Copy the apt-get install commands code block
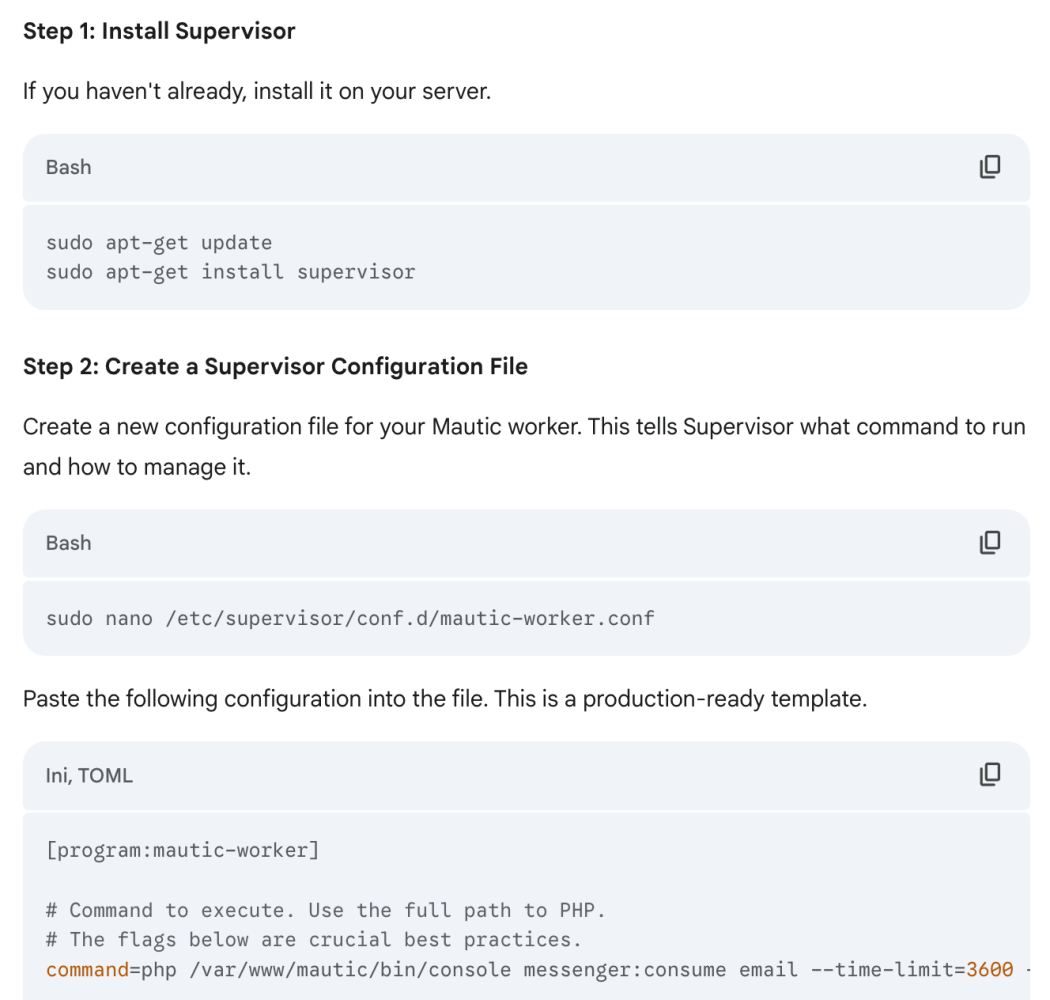Screen dimensions: 1050x1000 989,167
